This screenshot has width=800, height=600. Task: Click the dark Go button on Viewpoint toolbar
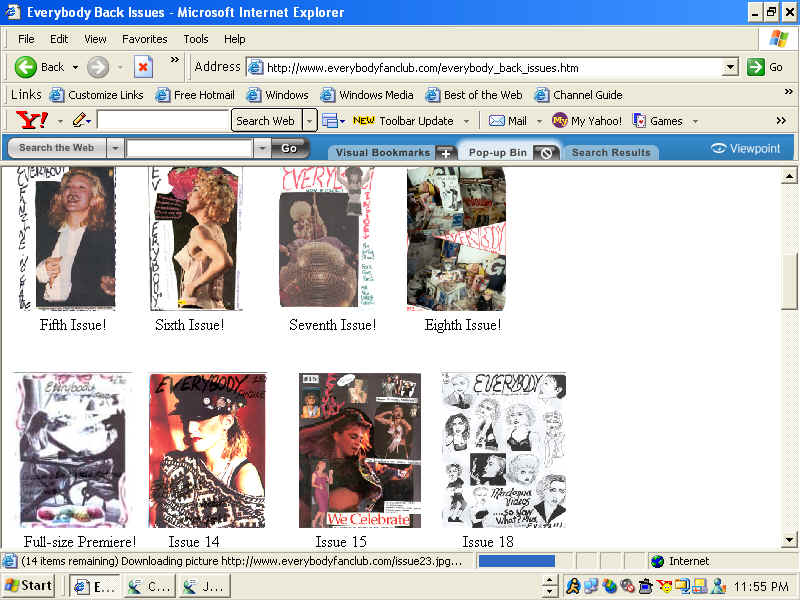click(289, 148)
